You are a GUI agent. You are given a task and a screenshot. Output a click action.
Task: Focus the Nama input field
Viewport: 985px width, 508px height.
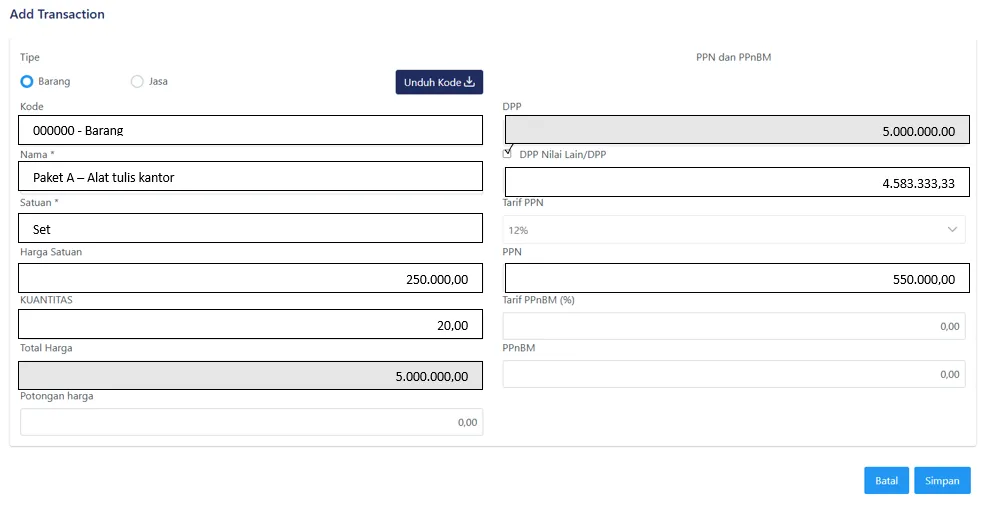[250, 178]
